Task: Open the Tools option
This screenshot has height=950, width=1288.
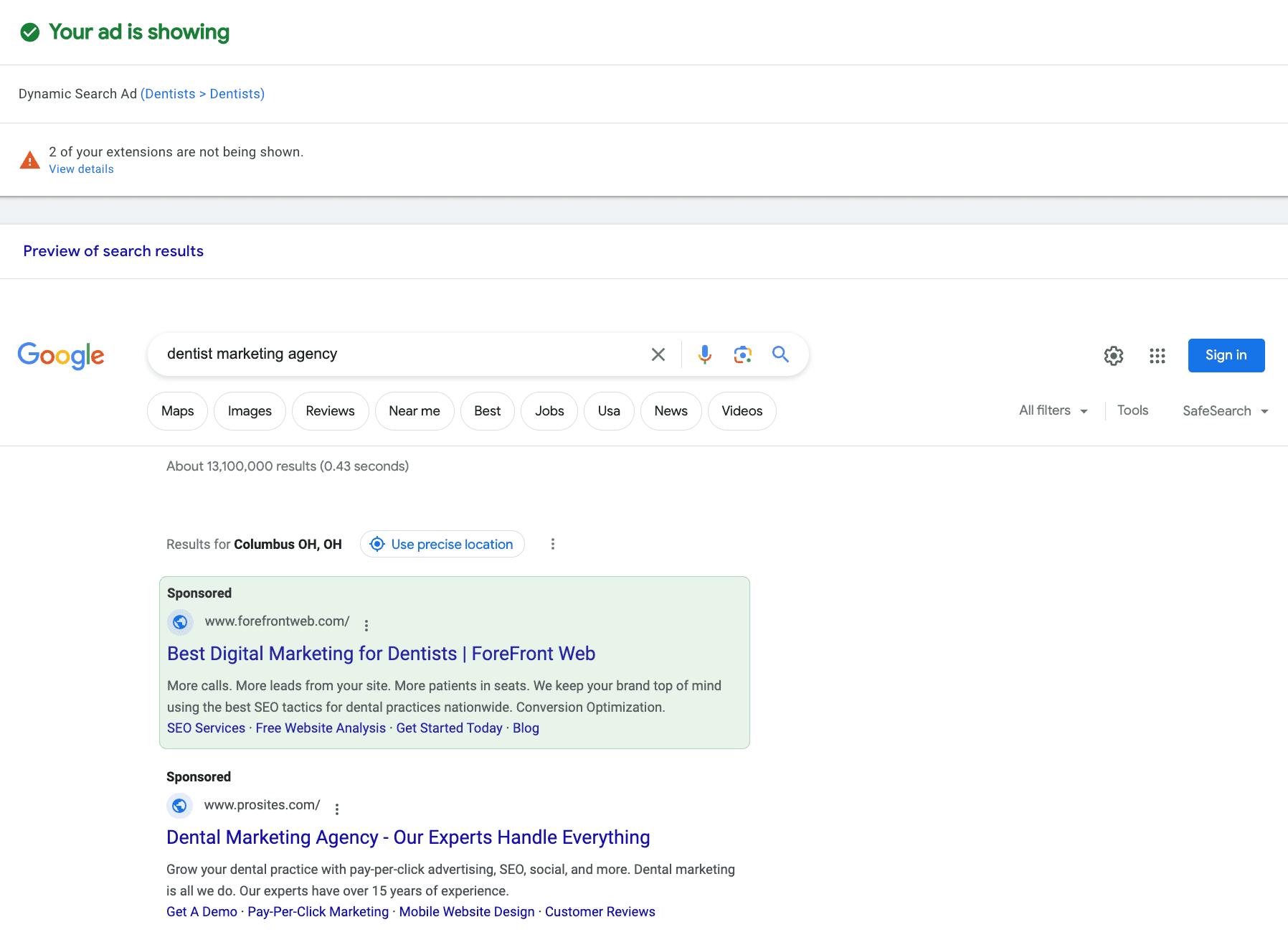Action: click(x=1133, y=410)
